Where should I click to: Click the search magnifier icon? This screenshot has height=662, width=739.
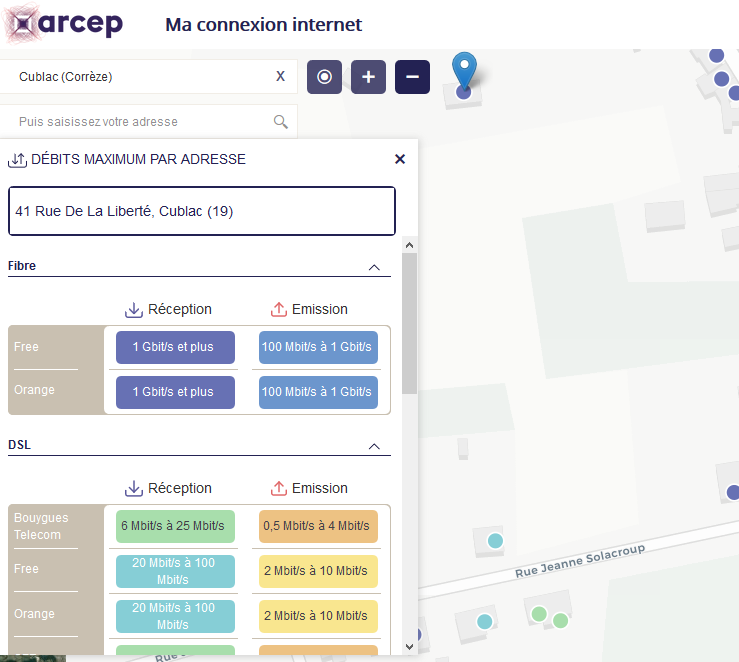pos(281,122)
